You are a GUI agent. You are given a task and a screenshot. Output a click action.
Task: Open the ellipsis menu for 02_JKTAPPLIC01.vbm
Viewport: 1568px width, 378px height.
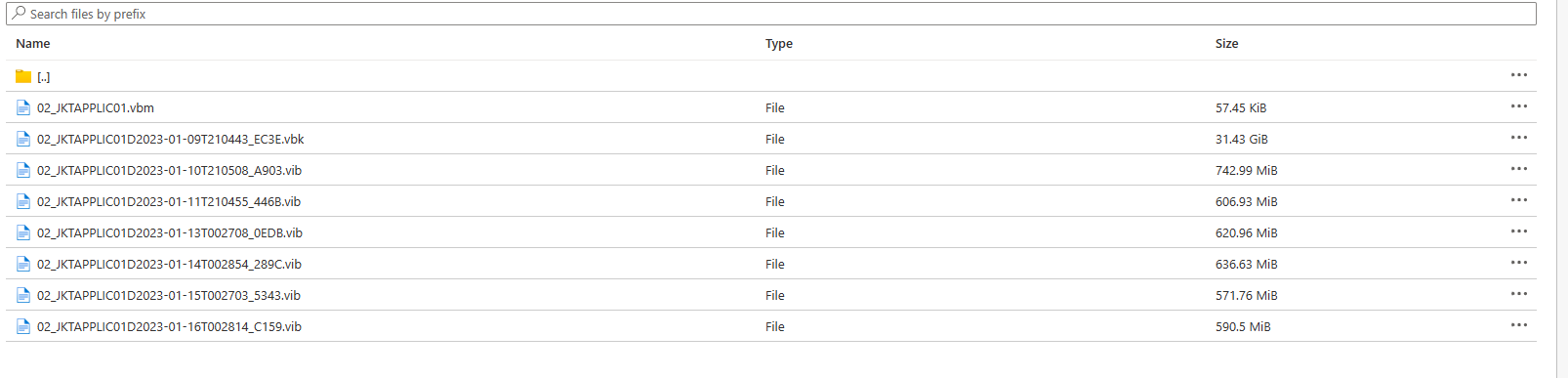pos(1518,106)
